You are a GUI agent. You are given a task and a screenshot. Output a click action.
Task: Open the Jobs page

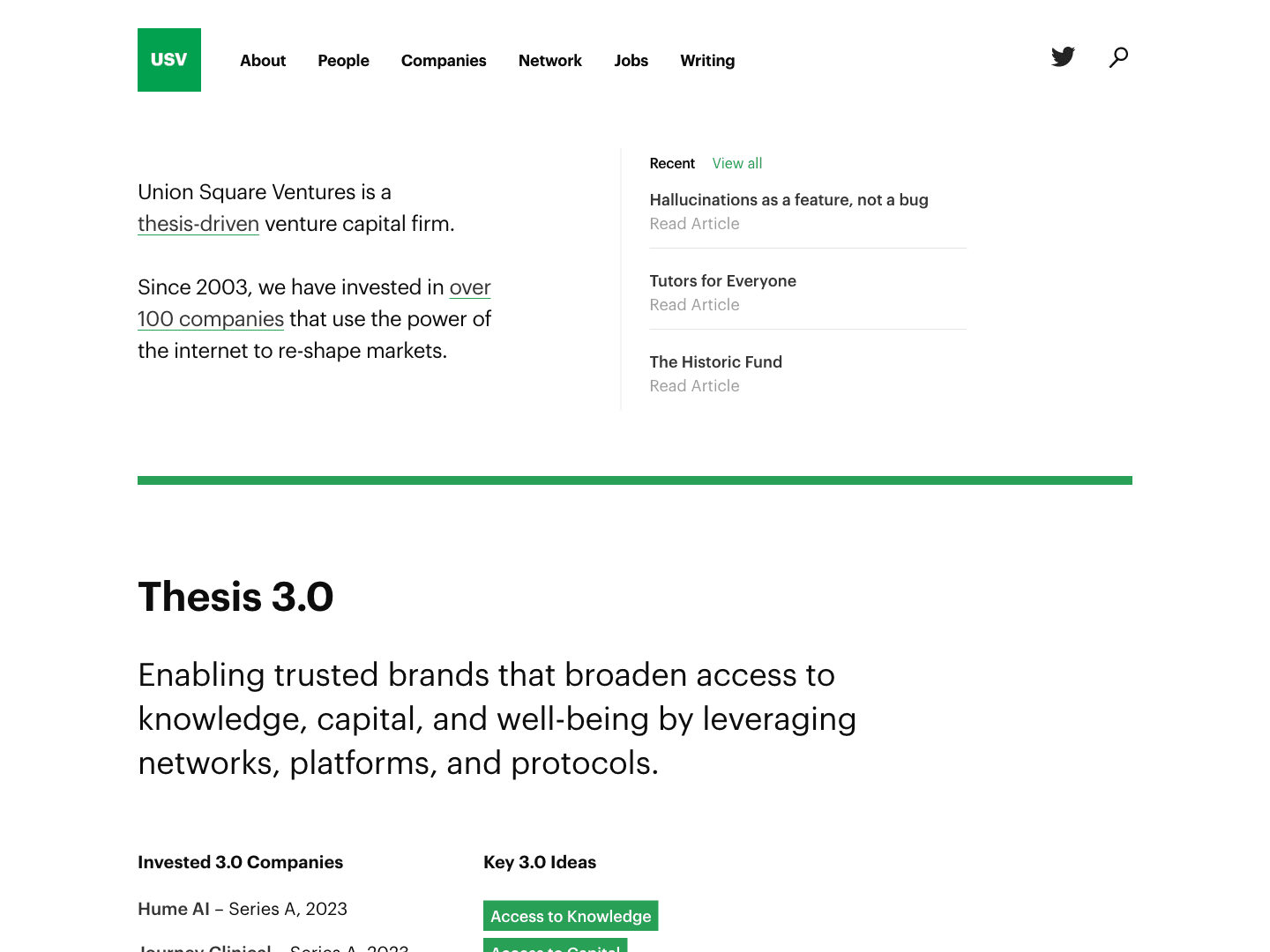coord(631,61)
